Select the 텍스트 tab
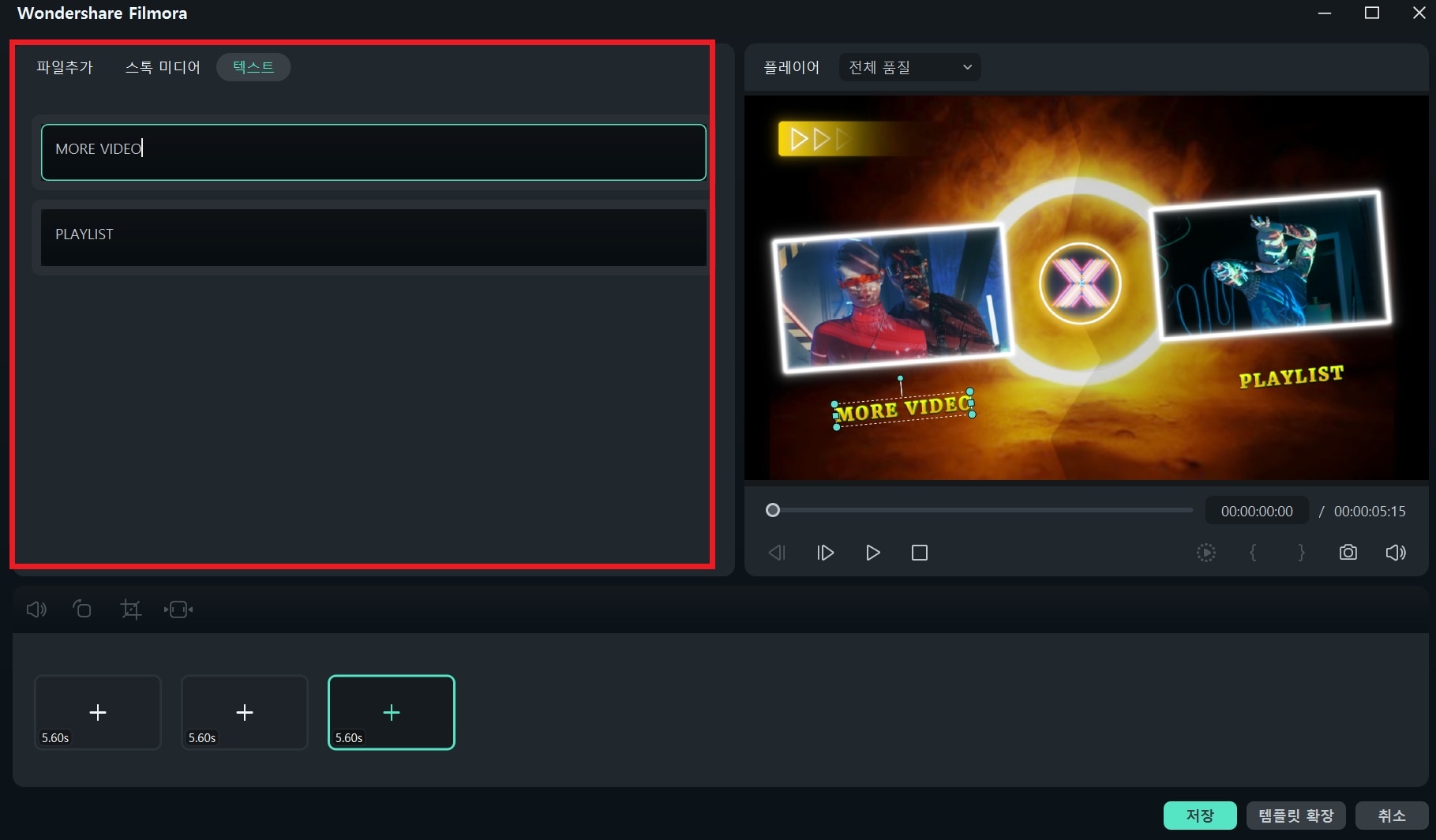1436x840 pixels. (253, 67)
